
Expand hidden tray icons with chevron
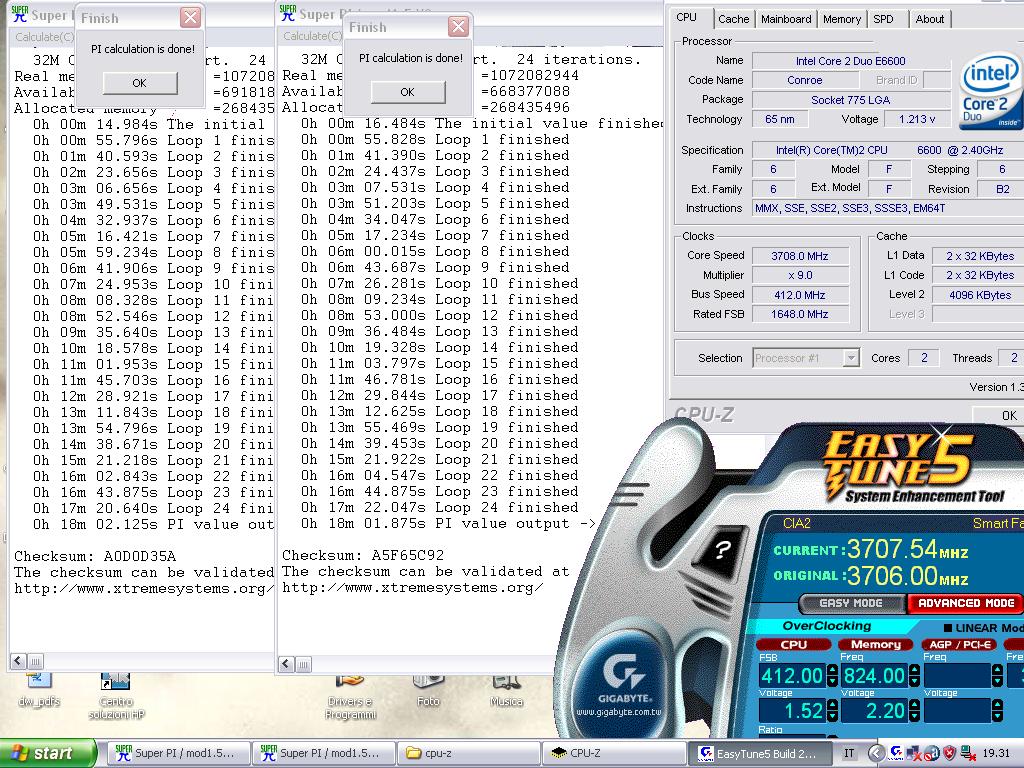876,753
